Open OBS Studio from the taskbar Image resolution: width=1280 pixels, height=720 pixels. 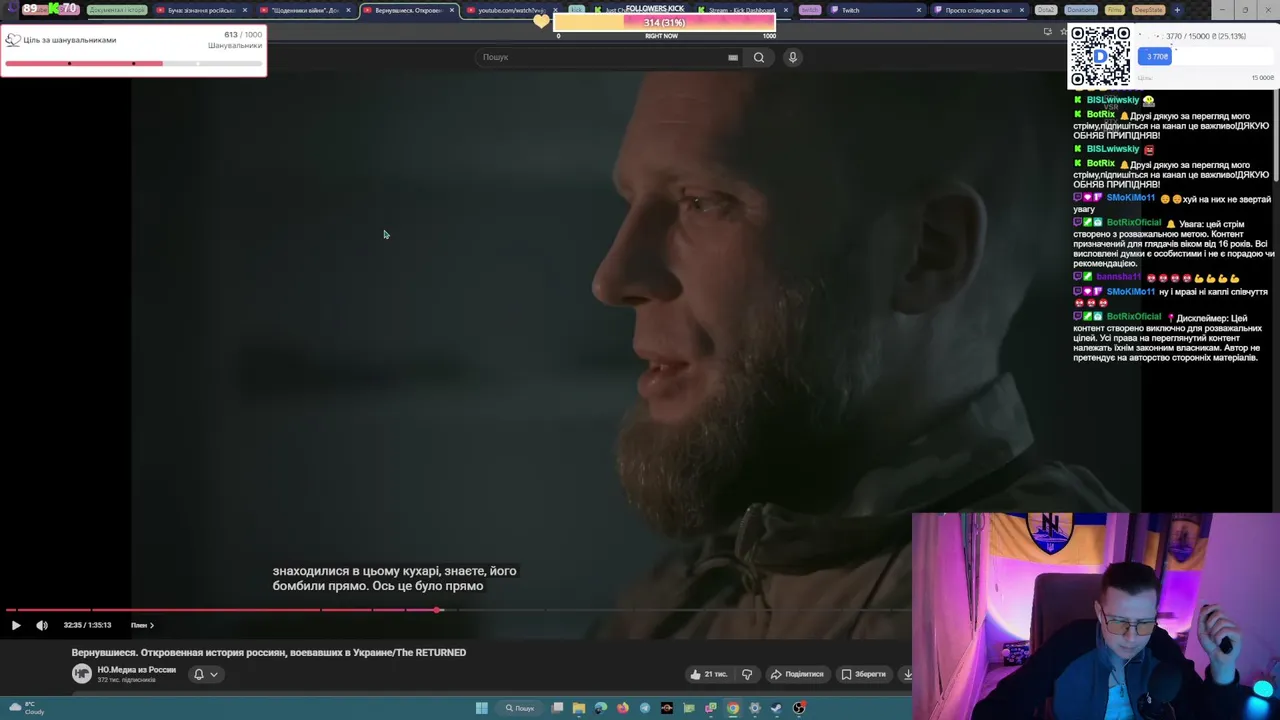tap(799, 708)
